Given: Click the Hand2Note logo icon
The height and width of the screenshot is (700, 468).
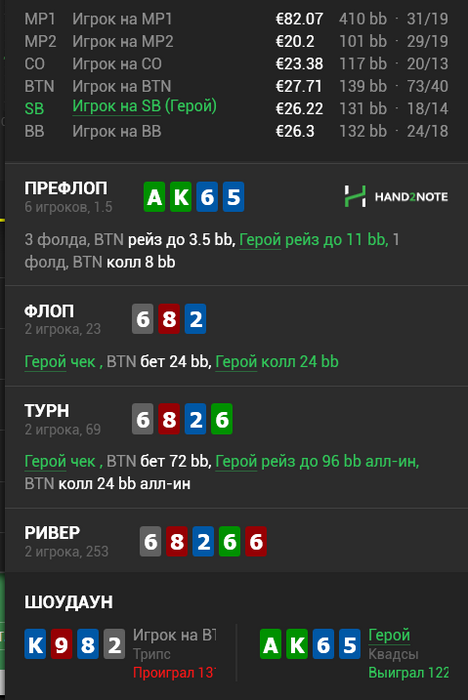Looking at the screenshot, I should [355, 196].
